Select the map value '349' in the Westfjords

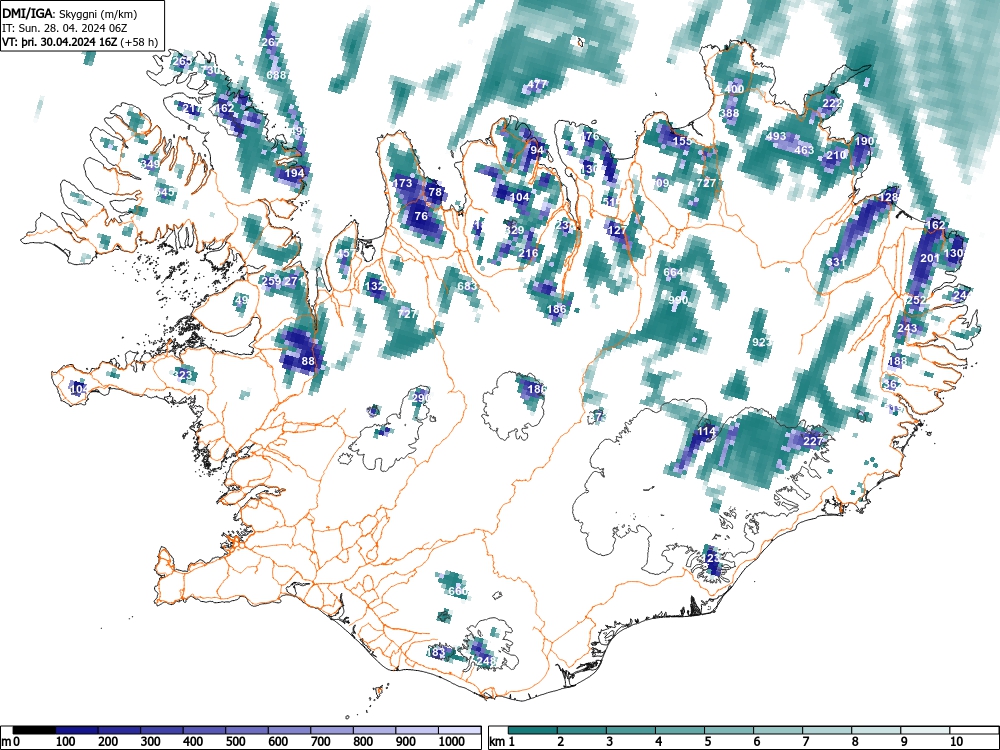pyautogui.click(x=150, y=164)
